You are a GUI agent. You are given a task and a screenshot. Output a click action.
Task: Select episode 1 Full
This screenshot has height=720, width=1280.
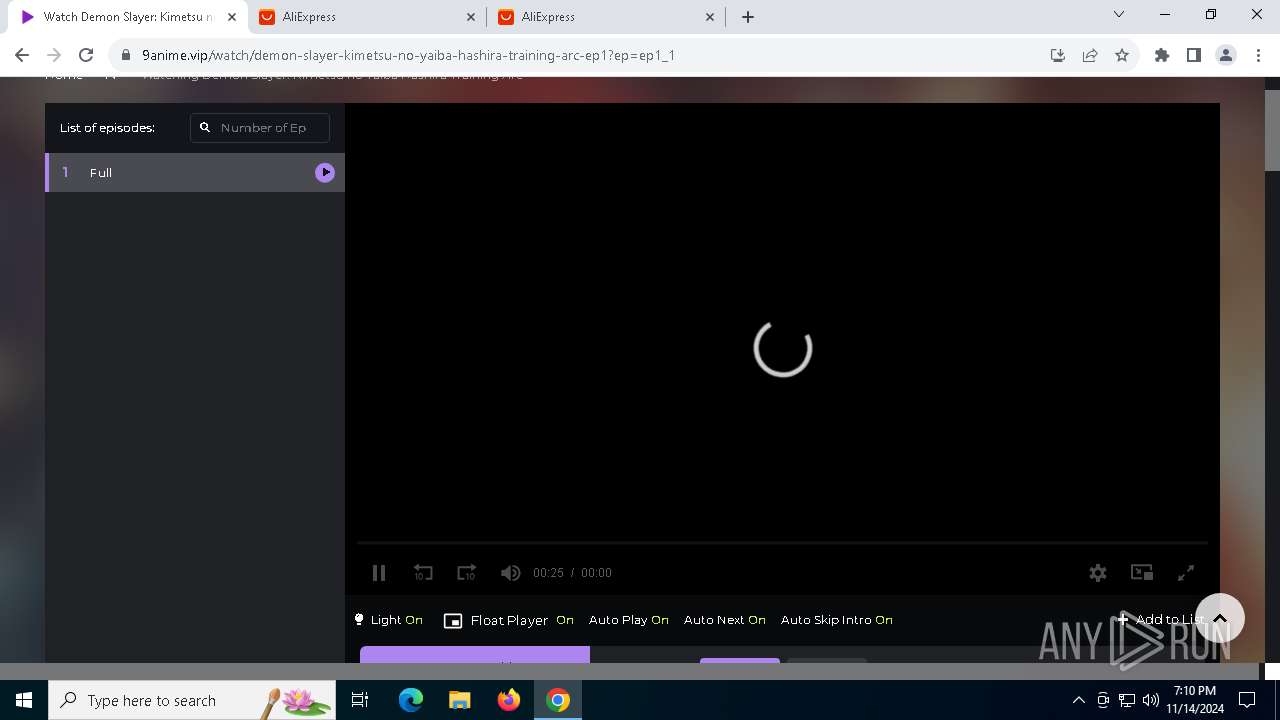point(195,172)
